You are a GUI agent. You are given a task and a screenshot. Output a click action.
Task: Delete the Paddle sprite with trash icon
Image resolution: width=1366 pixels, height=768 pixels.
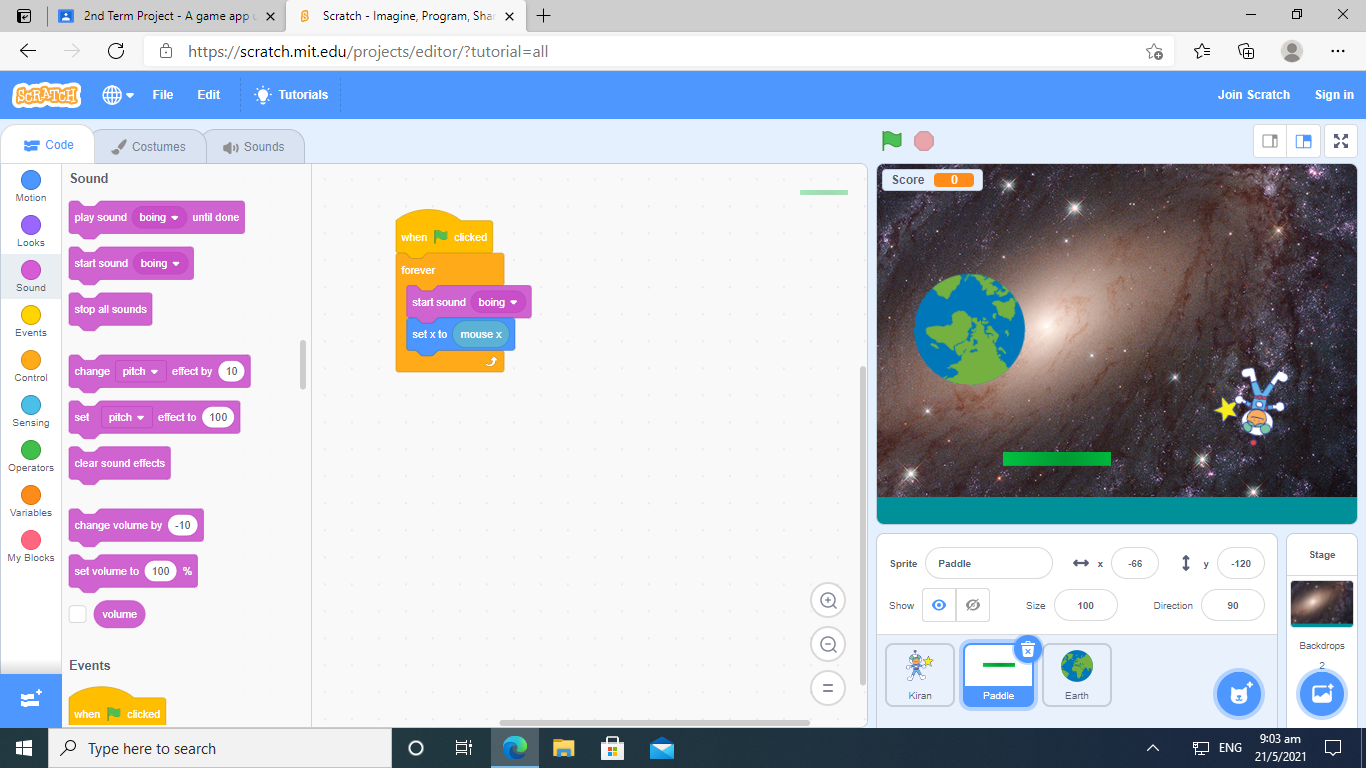(x=1027, y=650)
